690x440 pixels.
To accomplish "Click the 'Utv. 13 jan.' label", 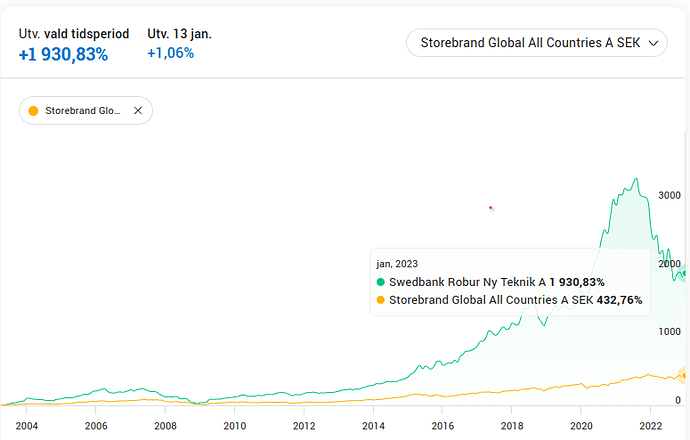I will pyautogui.click(x=179, y=34).
